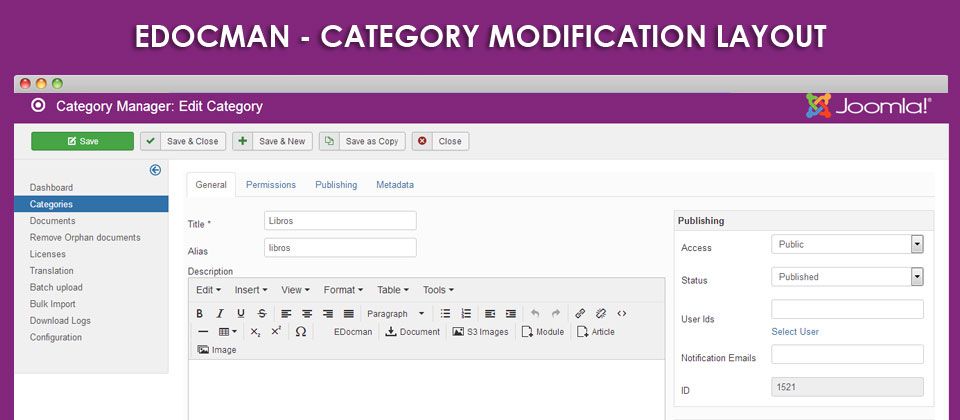Screen dimensions: 960x420
Task: Open S3 Images in the editor
Action: point(481,332)
